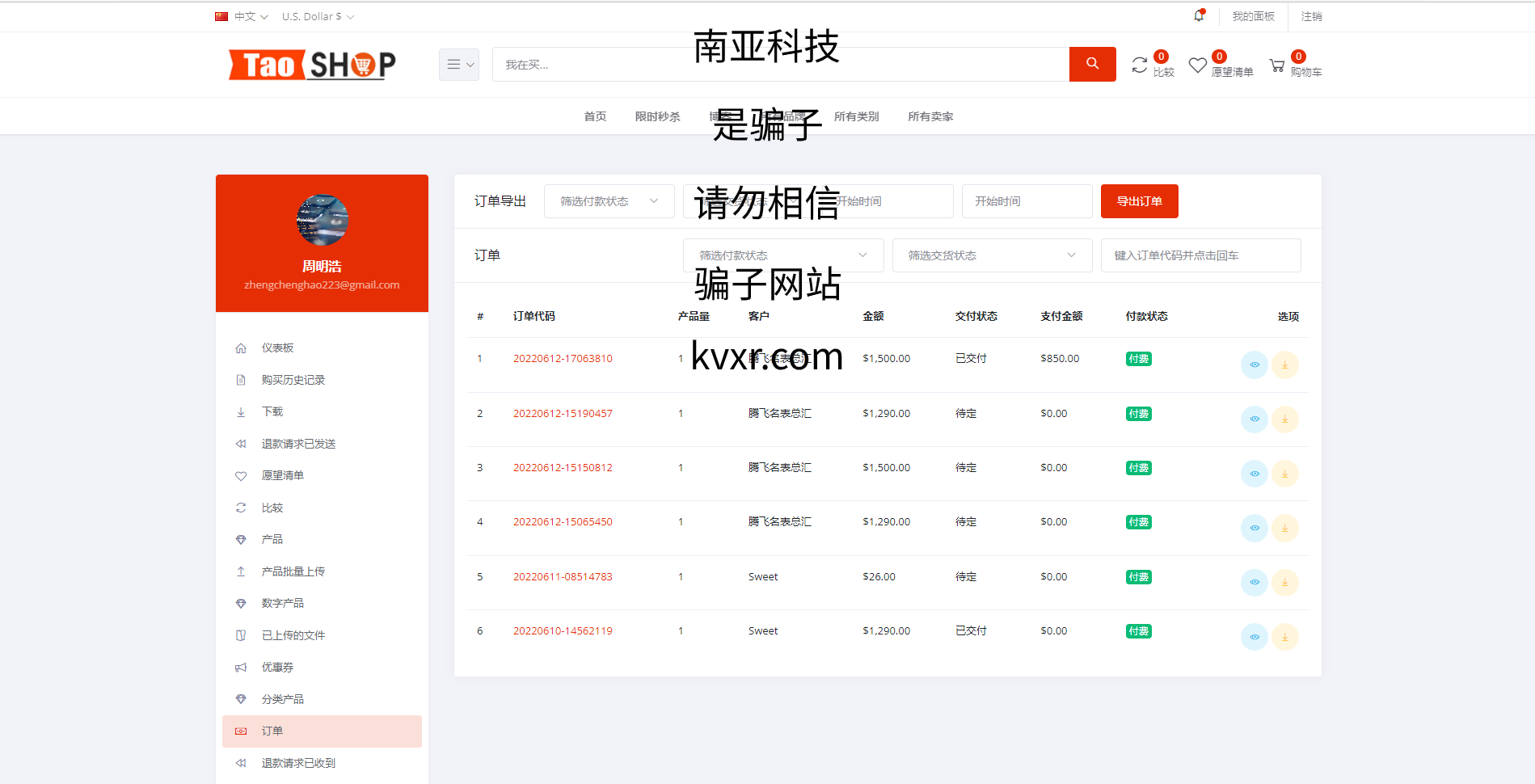Download invoice for order 20220612-17063810
Image resolution: width=1535 pixels, height=784 pixels.
point(1284,365)
